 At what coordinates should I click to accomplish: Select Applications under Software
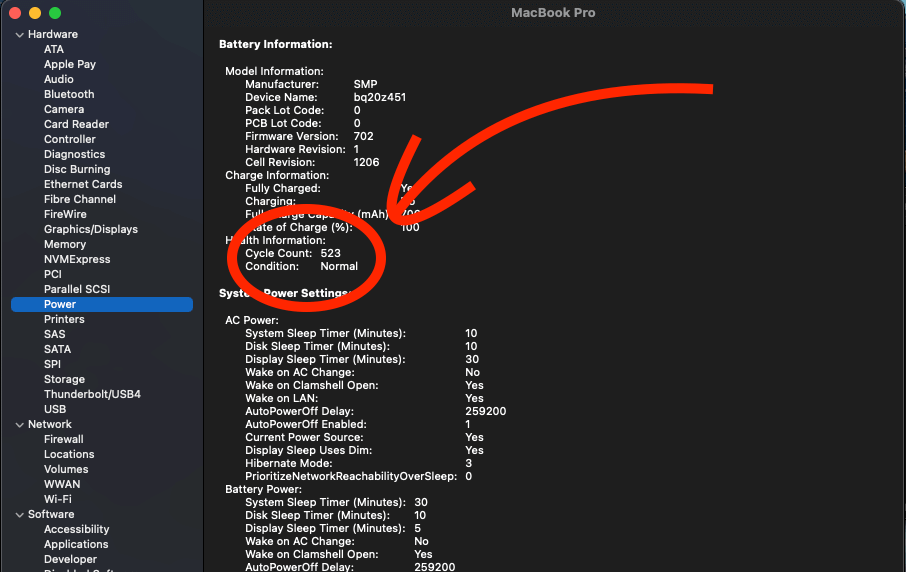[x=76, y=545]
